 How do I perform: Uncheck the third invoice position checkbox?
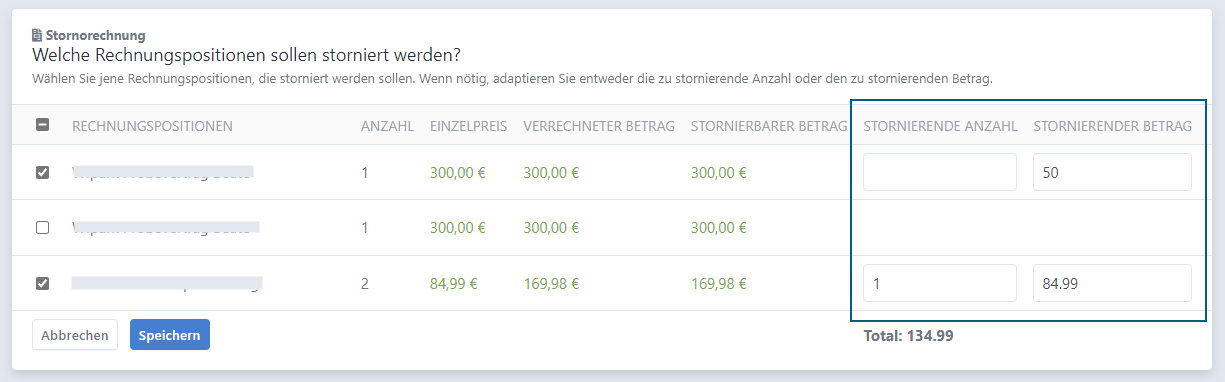click(x=42, y=283)
